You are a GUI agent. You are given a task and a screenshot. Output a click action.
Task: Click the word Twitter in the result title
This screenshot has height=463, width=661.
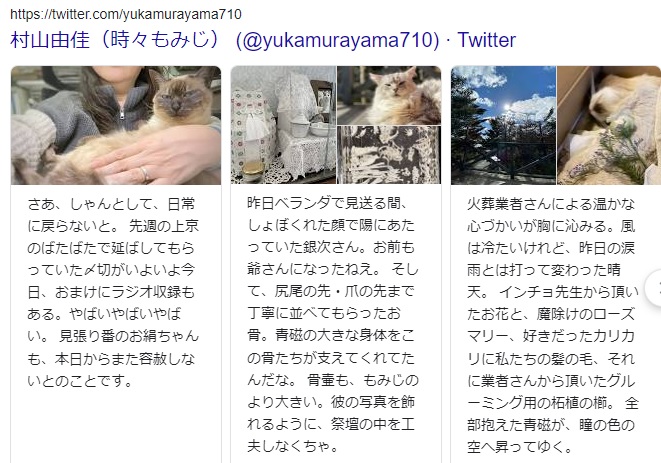point(486,40)
